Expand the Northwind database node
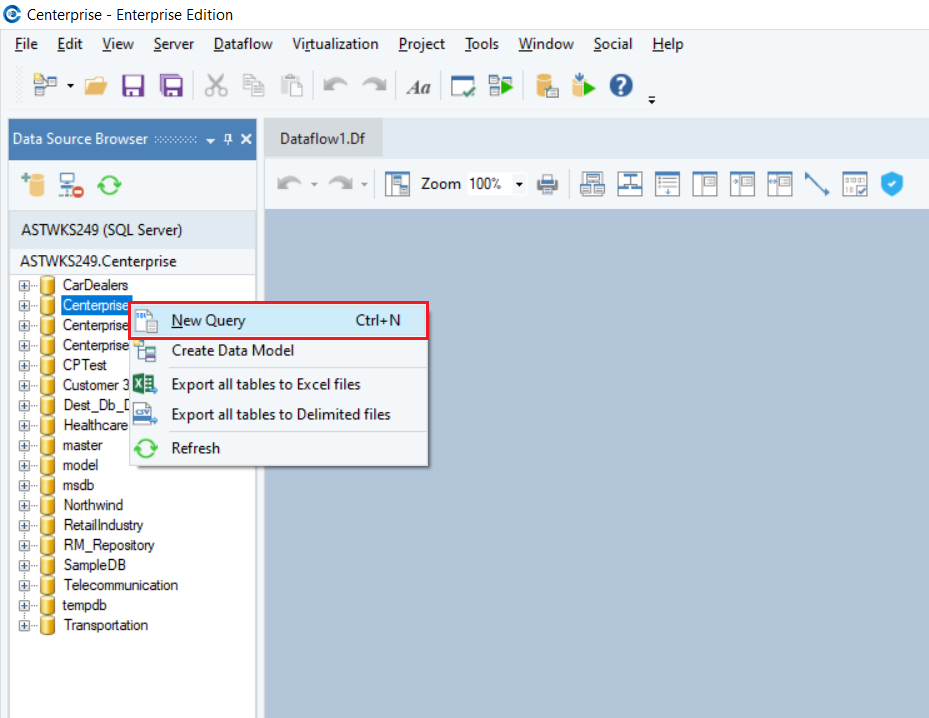929x718 pixels. pos(24,505)
